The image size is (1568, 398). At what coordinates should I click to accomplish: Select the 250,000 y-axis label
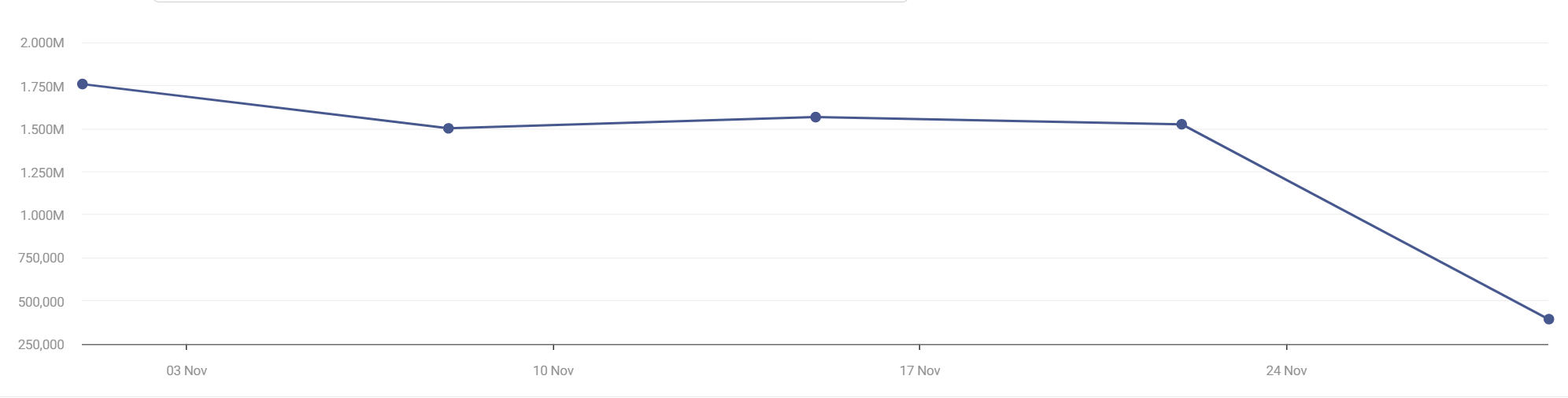[43, 344]
